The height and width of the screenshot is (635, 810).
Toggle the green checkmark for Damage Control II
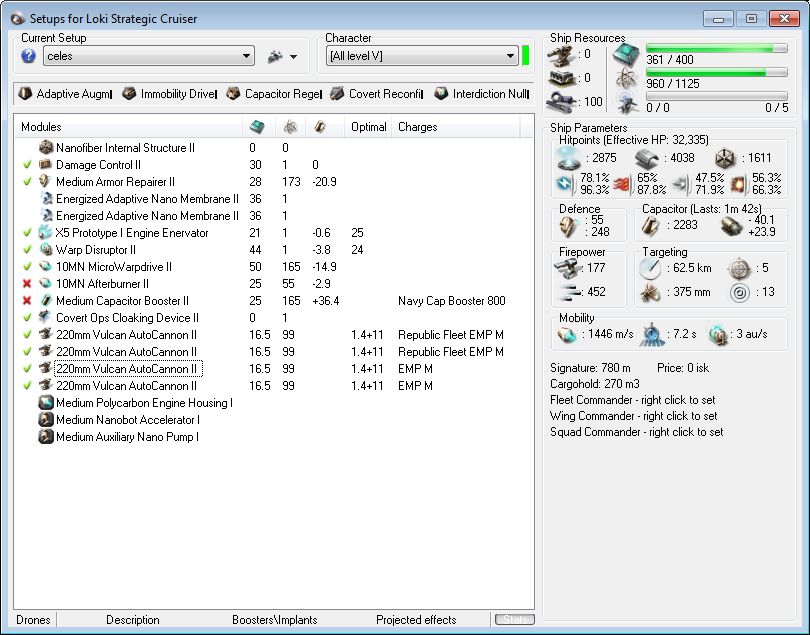pyautogui.click(x=27, y=165)
